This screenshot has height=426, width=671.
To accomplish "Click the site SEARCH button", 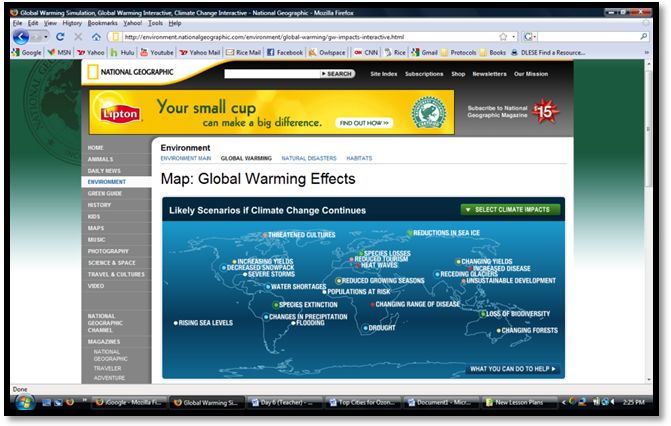I will pos(337,74).
